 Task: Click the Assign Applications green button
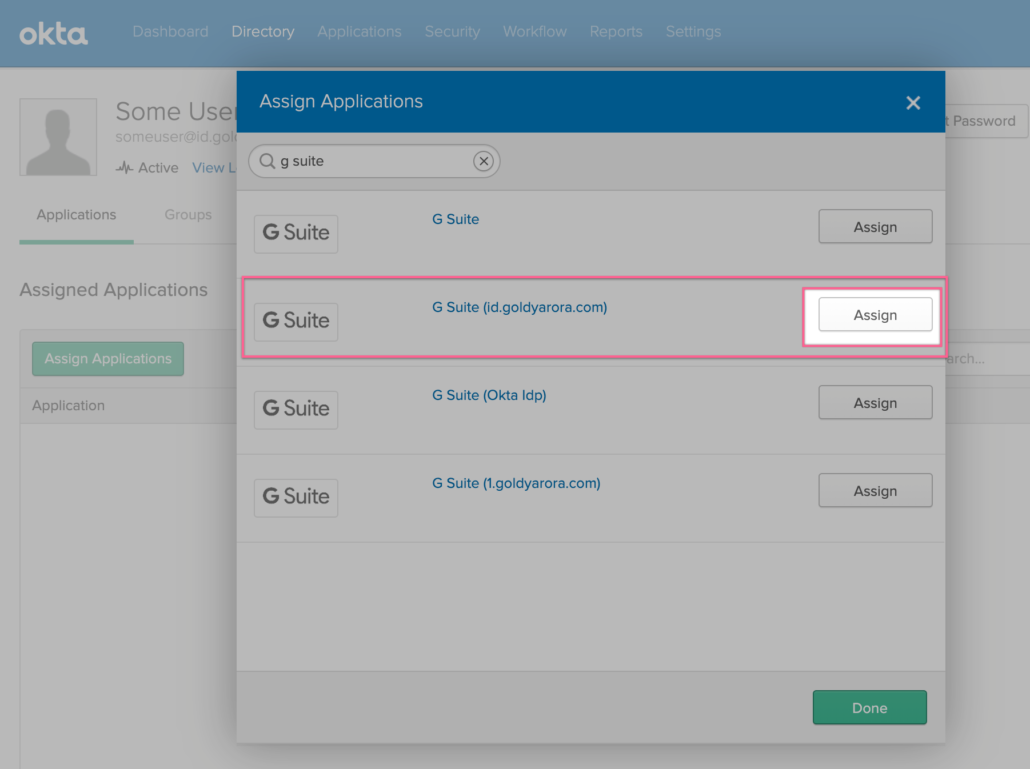(108, 359)
